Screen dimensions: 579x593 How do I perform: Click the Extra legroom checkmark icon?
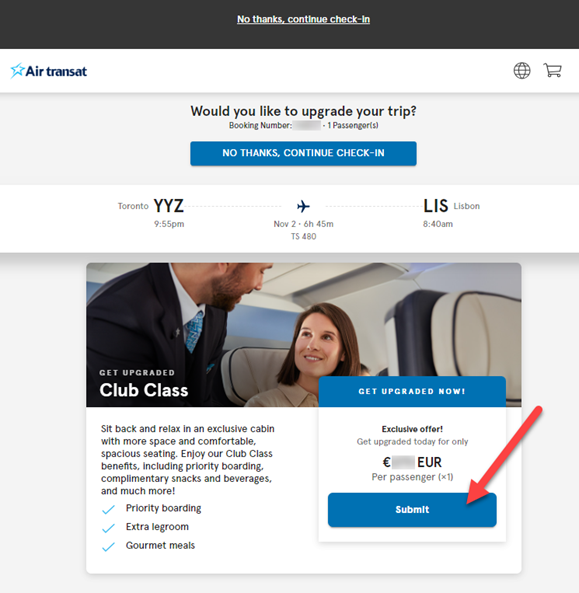(x=109, y=528)
